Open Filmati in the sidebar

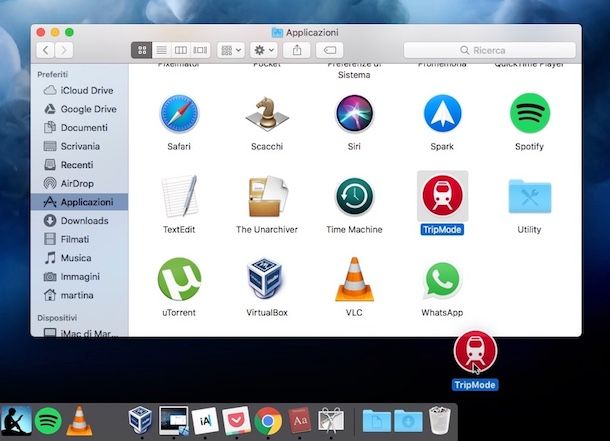tap(79, 239)
